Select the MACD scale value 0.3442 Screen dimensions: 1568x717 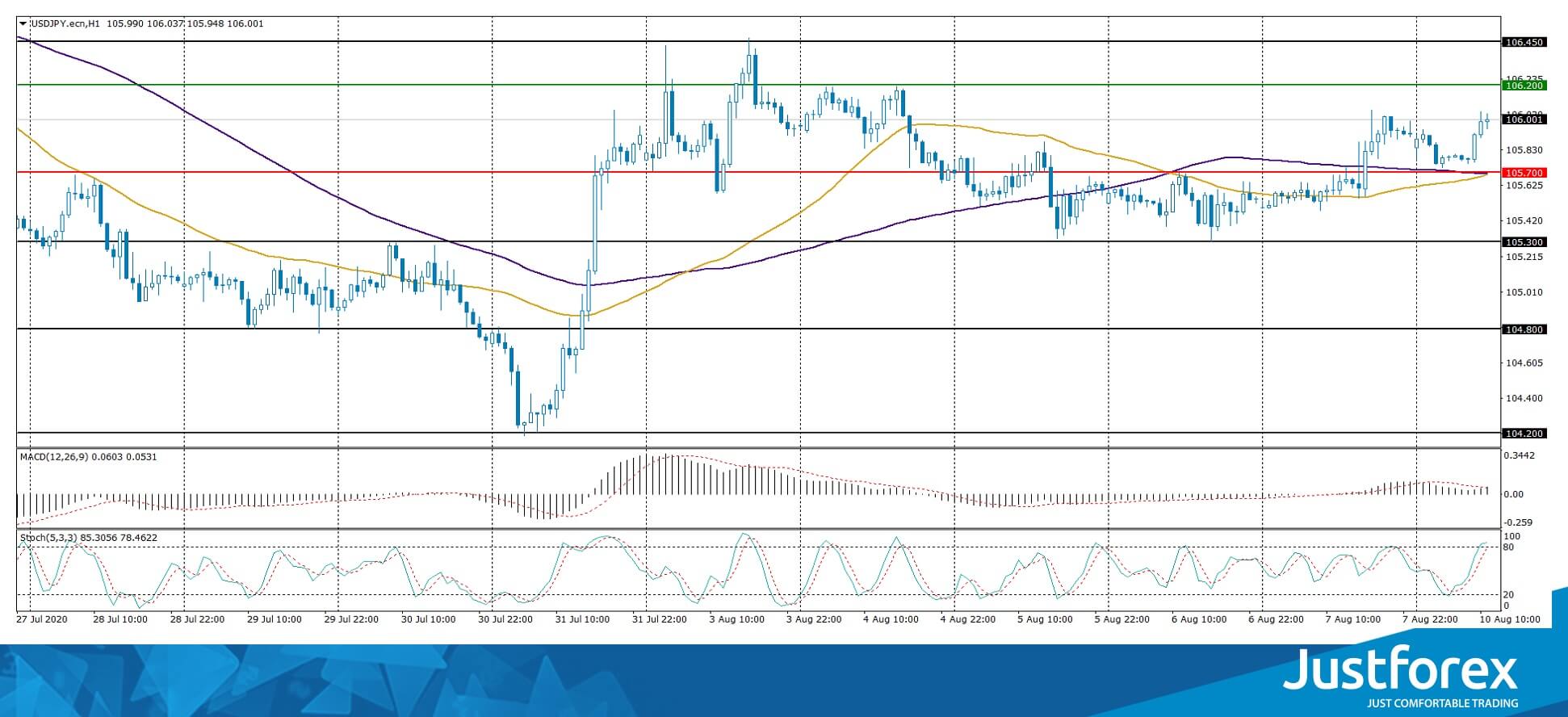pos(1520,456)
